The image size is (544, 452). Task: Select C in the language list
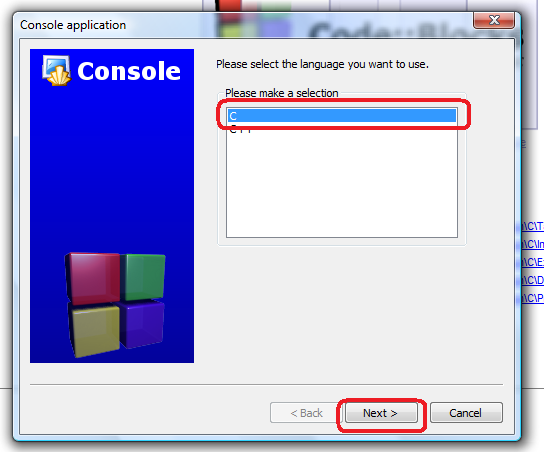[342, 116]
